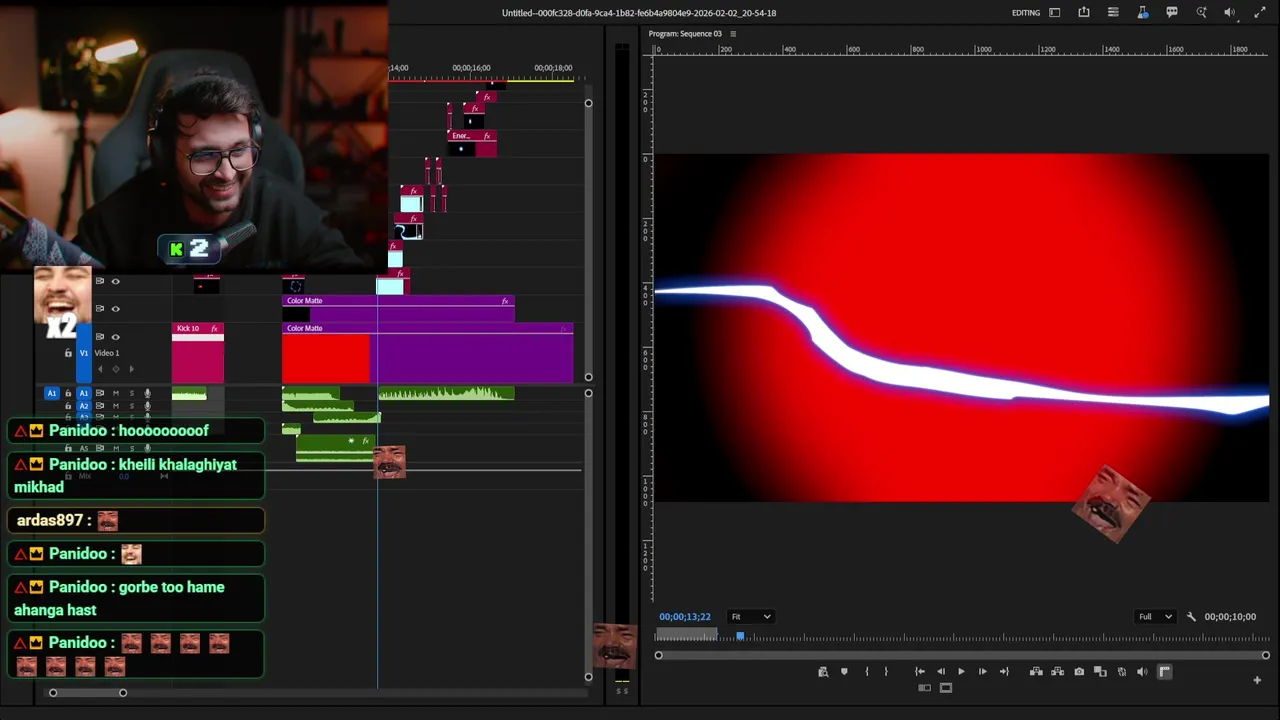The image size is (1280, 720).
Task: Click the full screen arrows icon
Action: [x=1260, y=13]
